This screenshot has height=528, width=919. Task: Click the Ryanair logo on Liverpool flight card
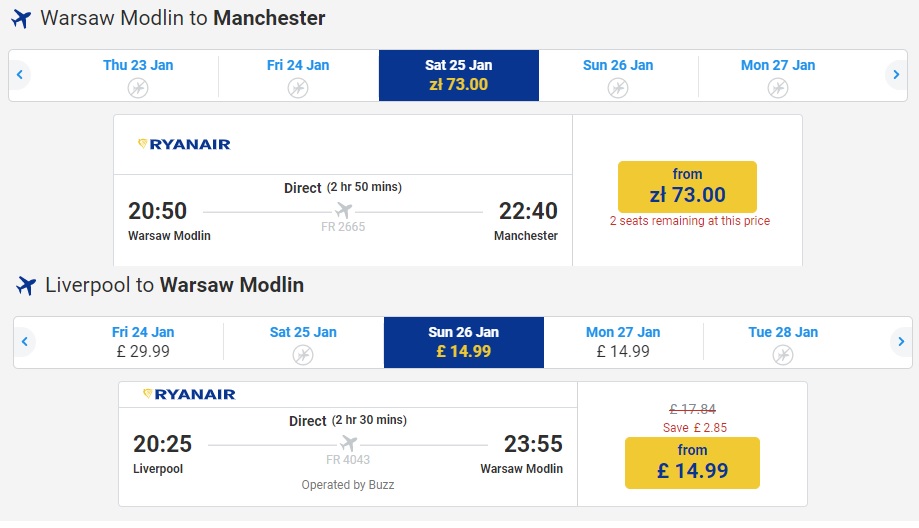coord(189,394)
